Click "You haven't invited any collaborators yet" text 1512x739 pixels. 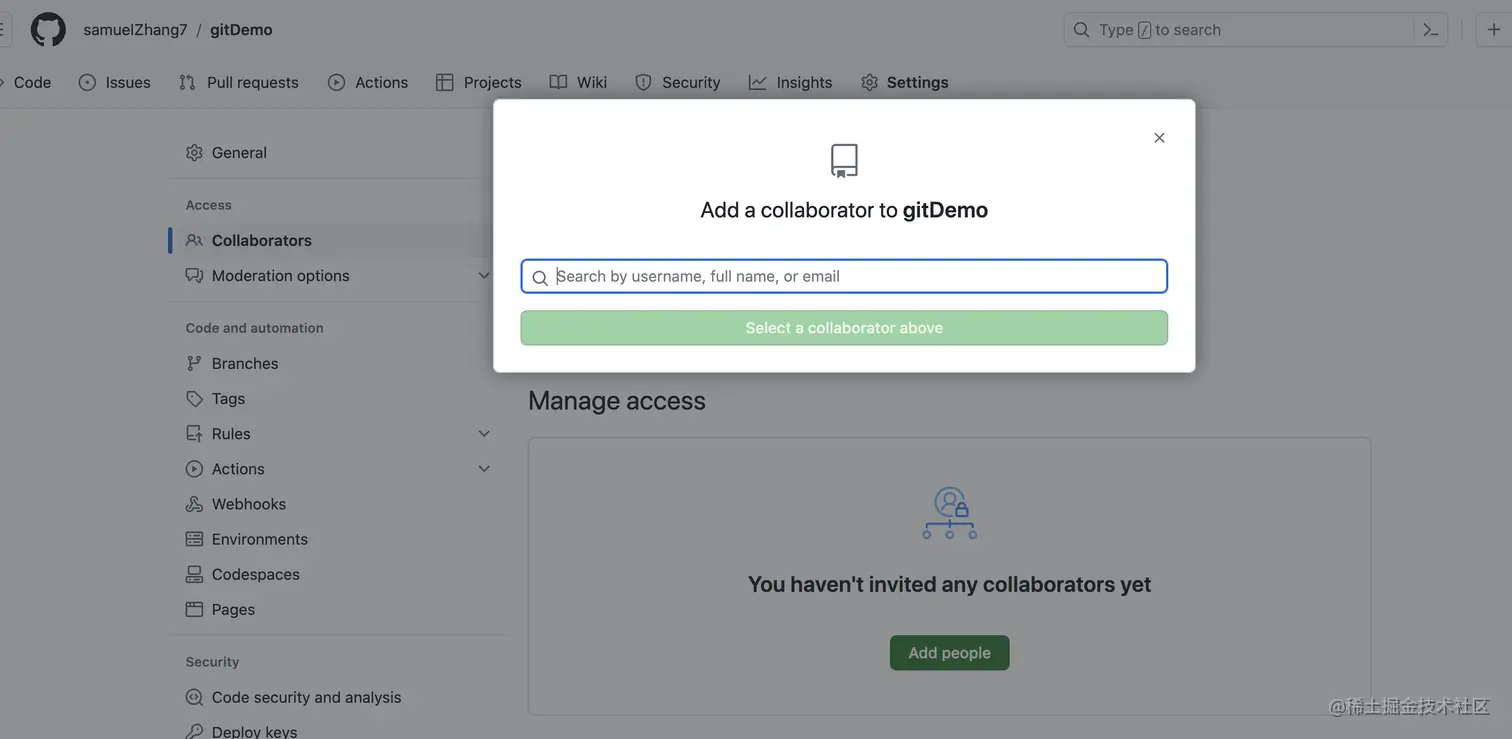(x=950, y=584)
